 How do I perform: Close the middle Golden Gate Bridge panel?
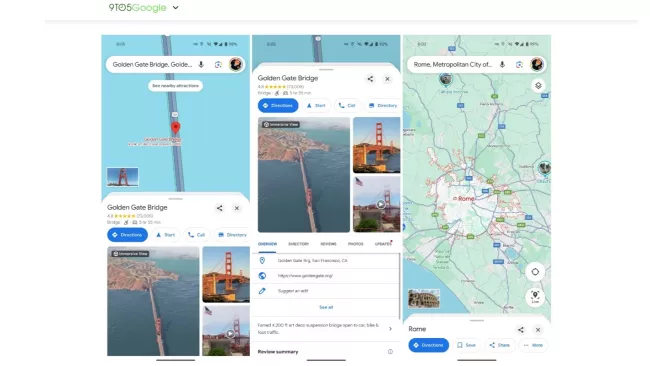coord(387,79)
